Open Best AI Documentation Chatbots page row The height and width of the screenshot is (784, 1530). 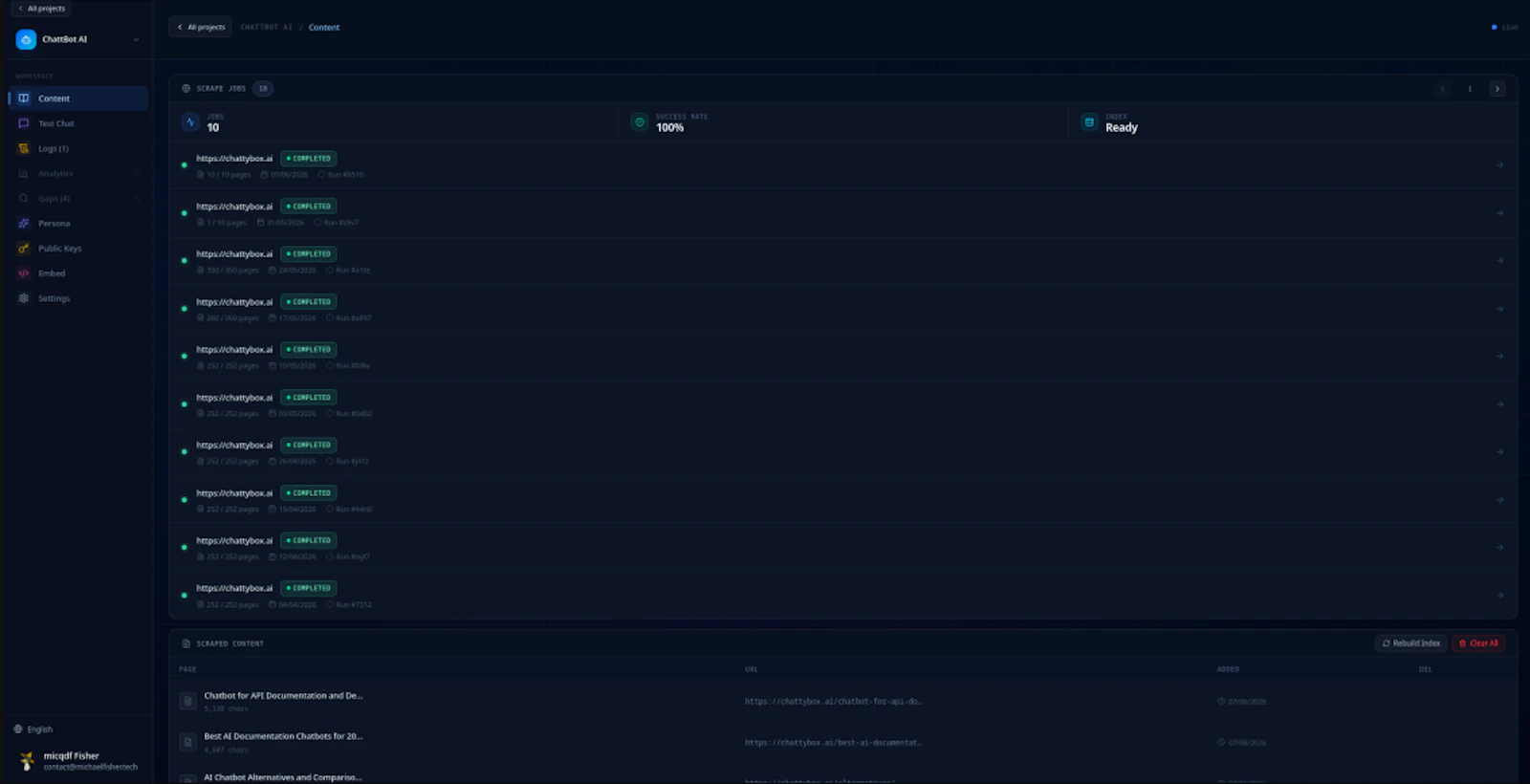tap(843, 742)
